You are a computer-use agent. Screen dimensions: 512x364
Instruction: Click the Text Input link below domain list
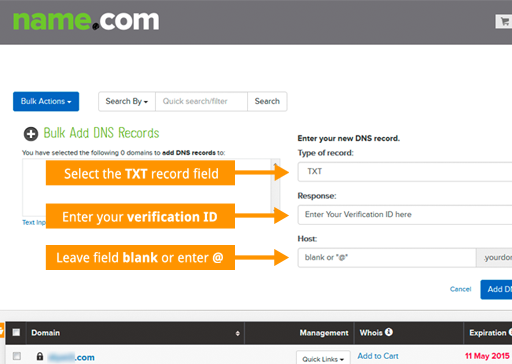(x=34, y=222)
